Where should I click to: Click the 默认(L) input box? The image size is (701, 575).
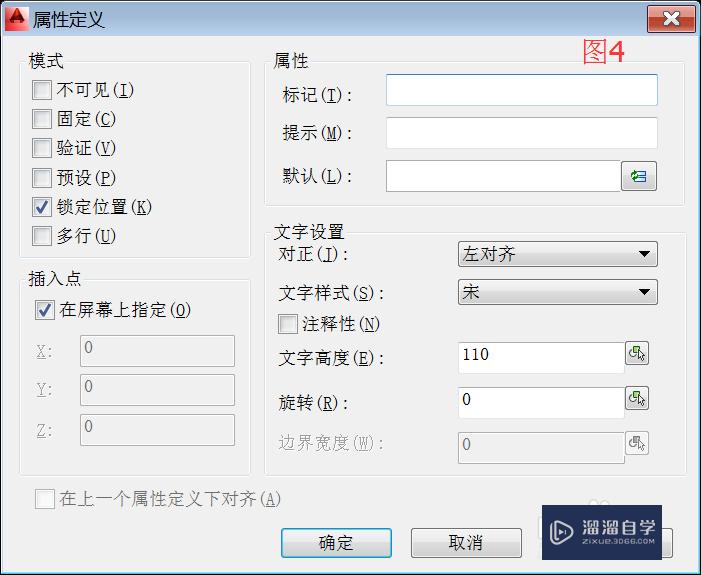tap(503, 176)
